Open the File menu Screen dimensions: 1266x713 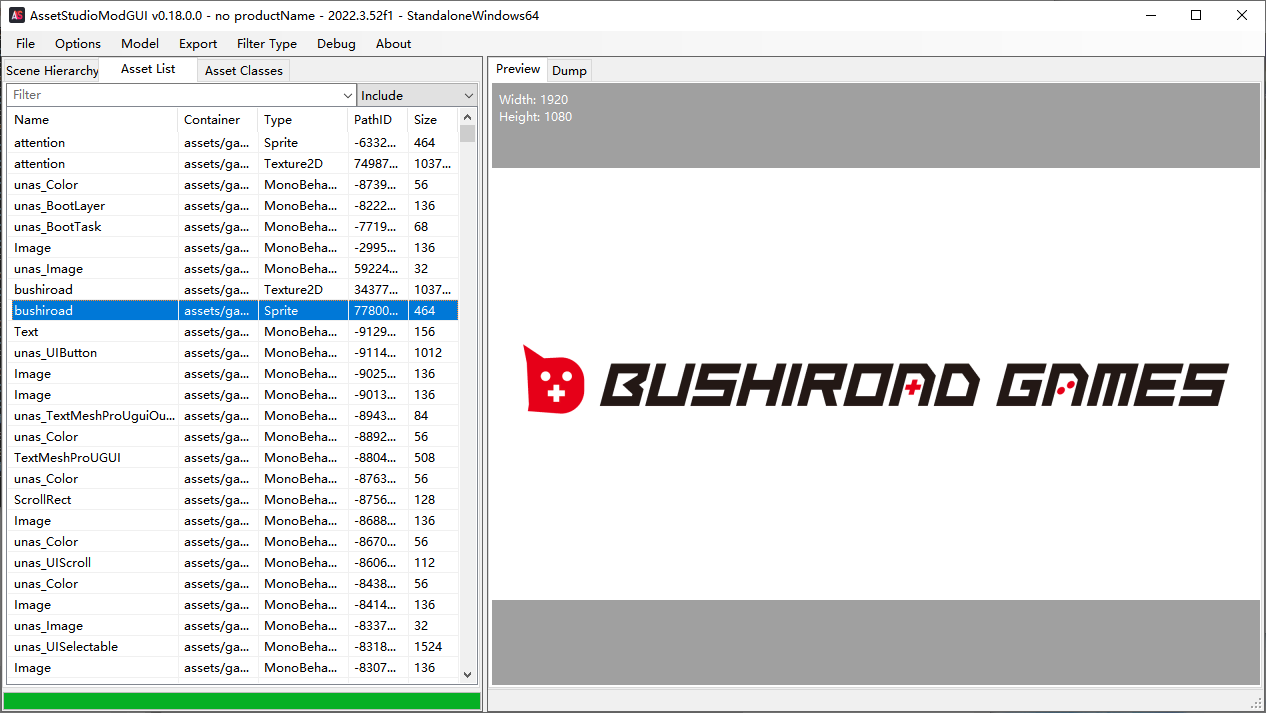click(25, 43)
